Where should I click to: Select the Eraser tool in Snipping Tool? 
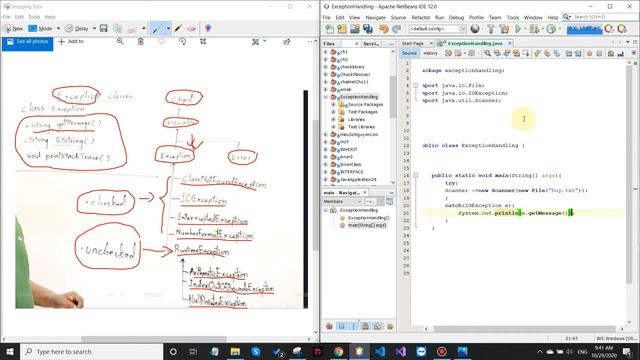coord(191,29)
